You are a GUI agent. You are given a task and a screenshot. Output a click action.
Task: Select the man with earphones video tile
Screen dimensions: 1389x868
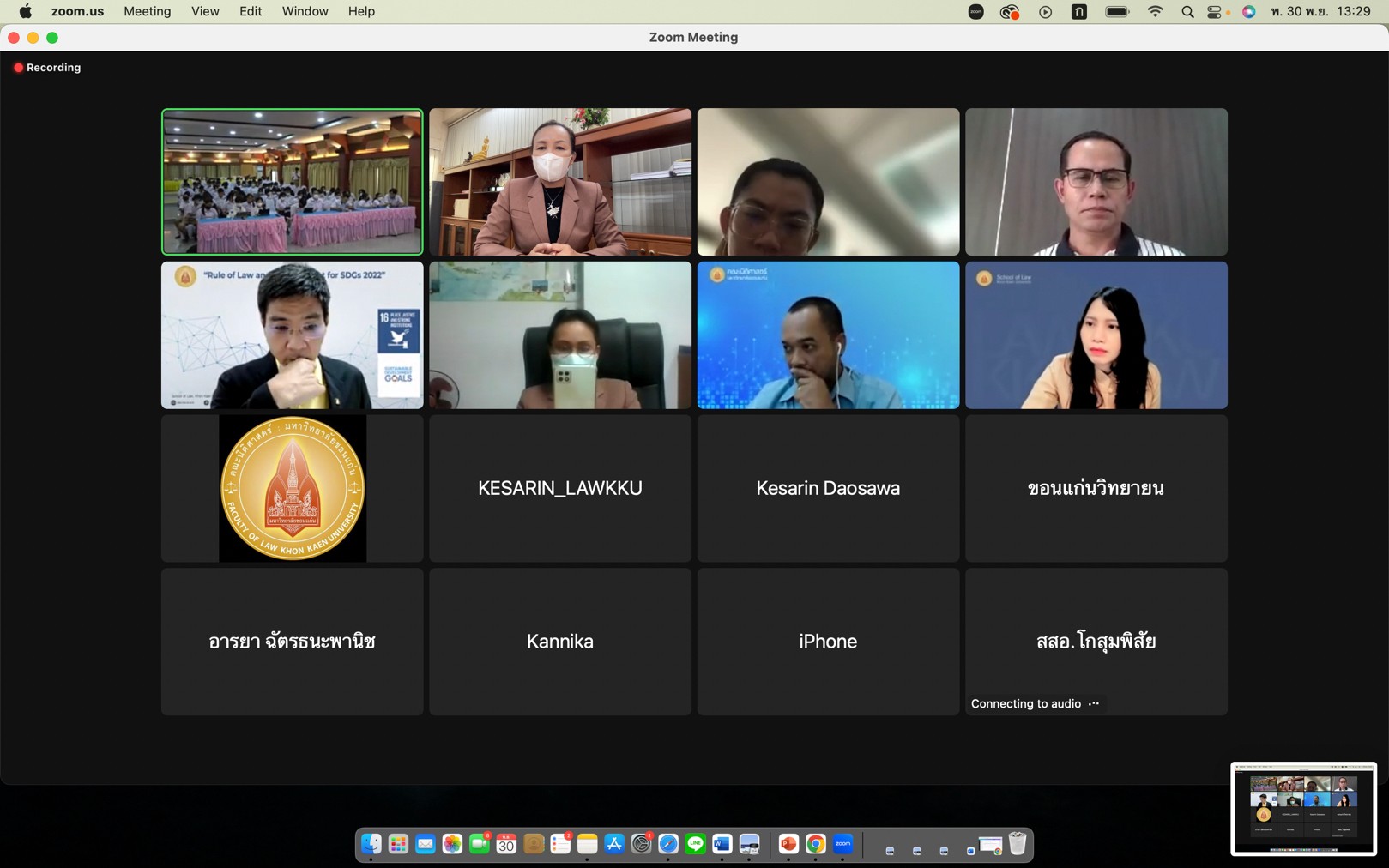pyautogui.click(x=828, y=335)
